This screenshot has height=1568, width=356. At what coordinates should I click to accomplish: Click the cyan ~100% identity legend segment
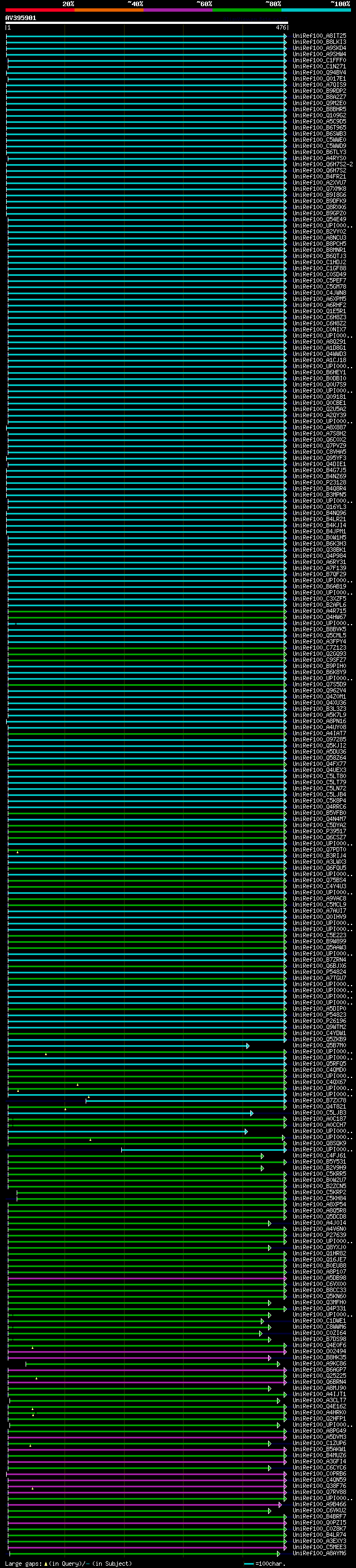click(316, 10)
